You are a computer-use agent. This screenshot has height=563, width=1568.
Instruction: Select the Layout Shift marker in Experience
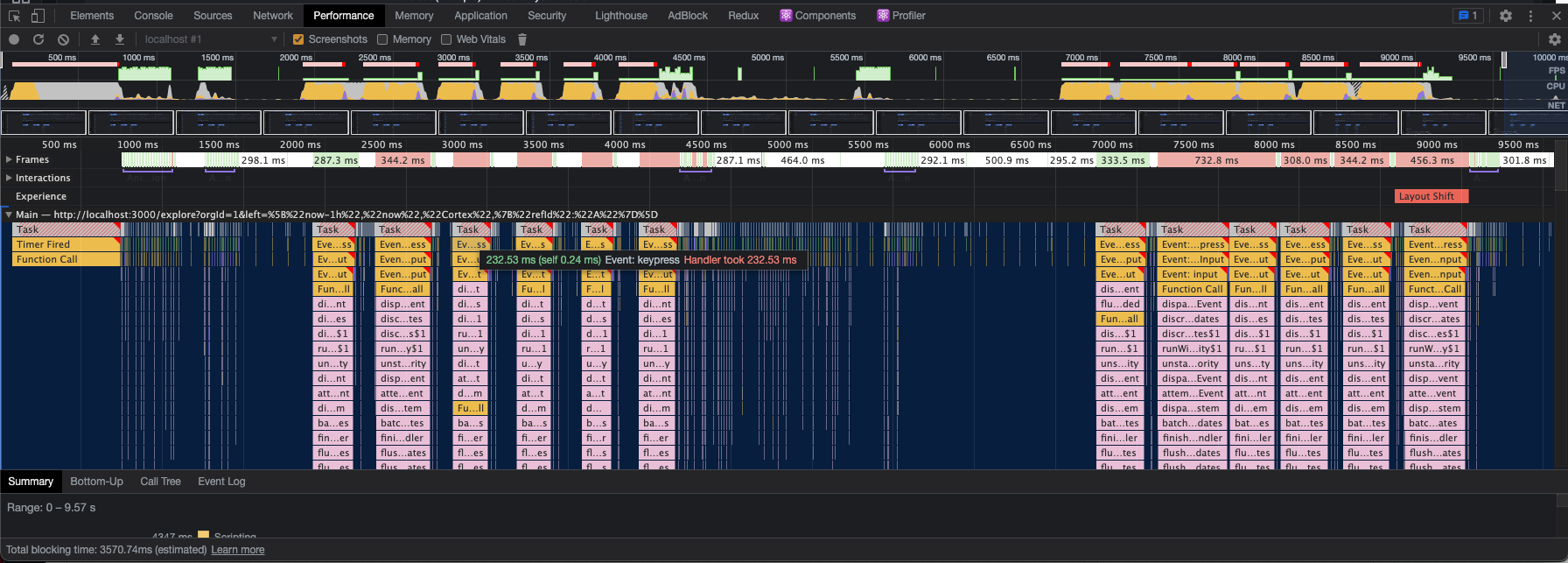(1431, 196)
